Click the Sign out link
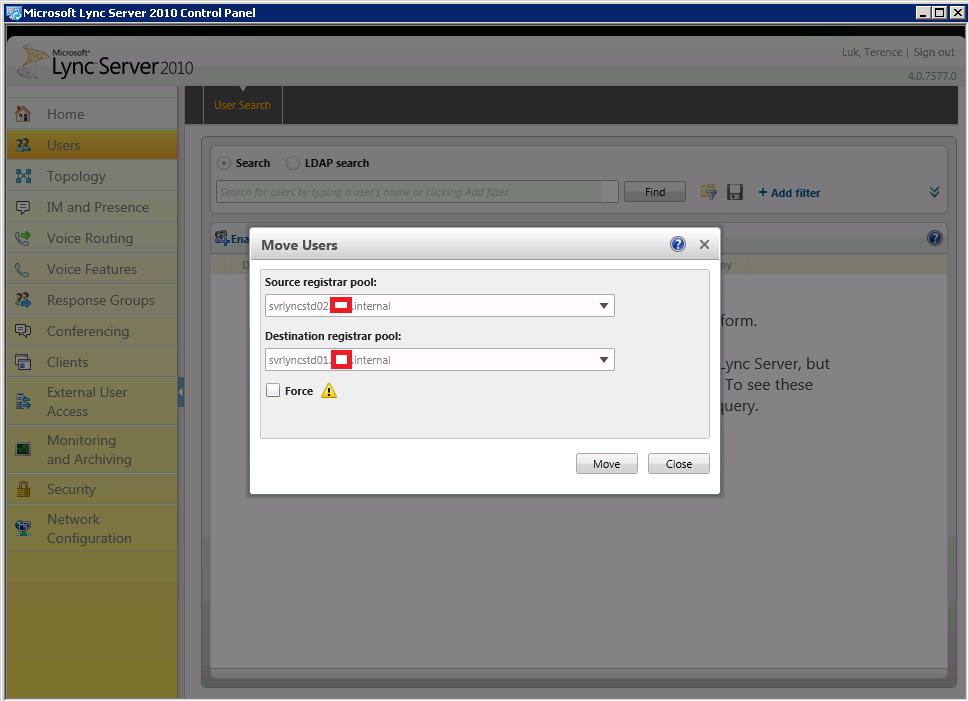This screenshot has width=969, height=701. 933,52
